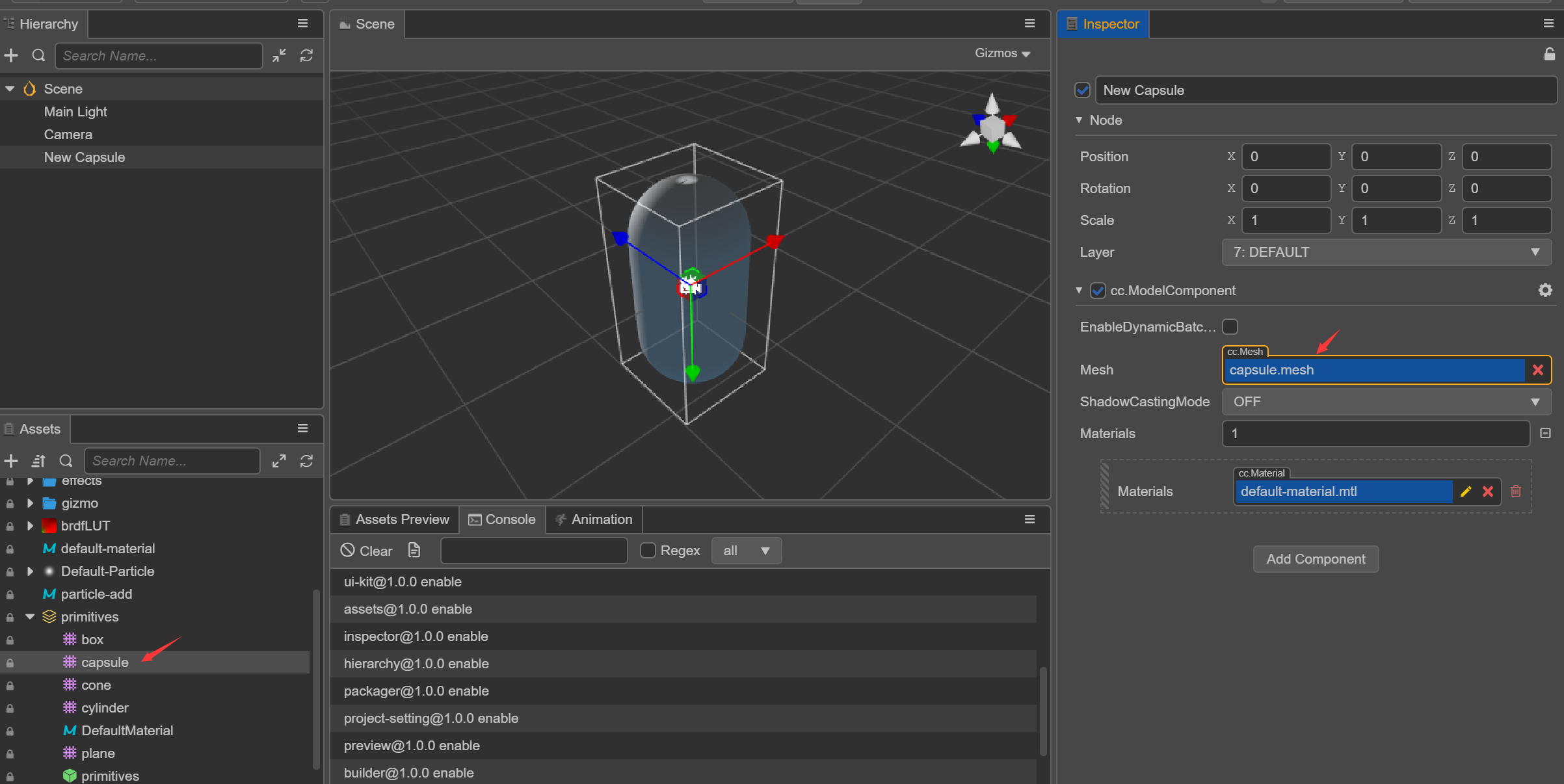This screenshot has height=784, width=1564.
Task: Open the cc.ModelComponent gear settings
Action: point(1545,291)
